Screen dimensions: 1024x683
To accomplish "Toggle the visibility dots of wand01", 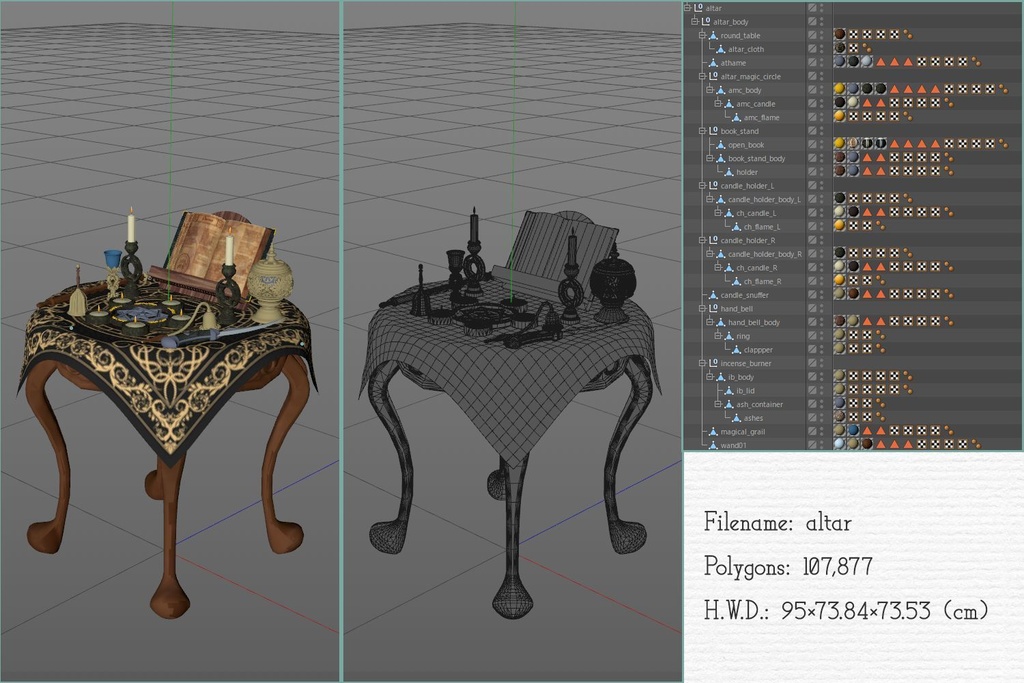I will [x=822, y=445].
